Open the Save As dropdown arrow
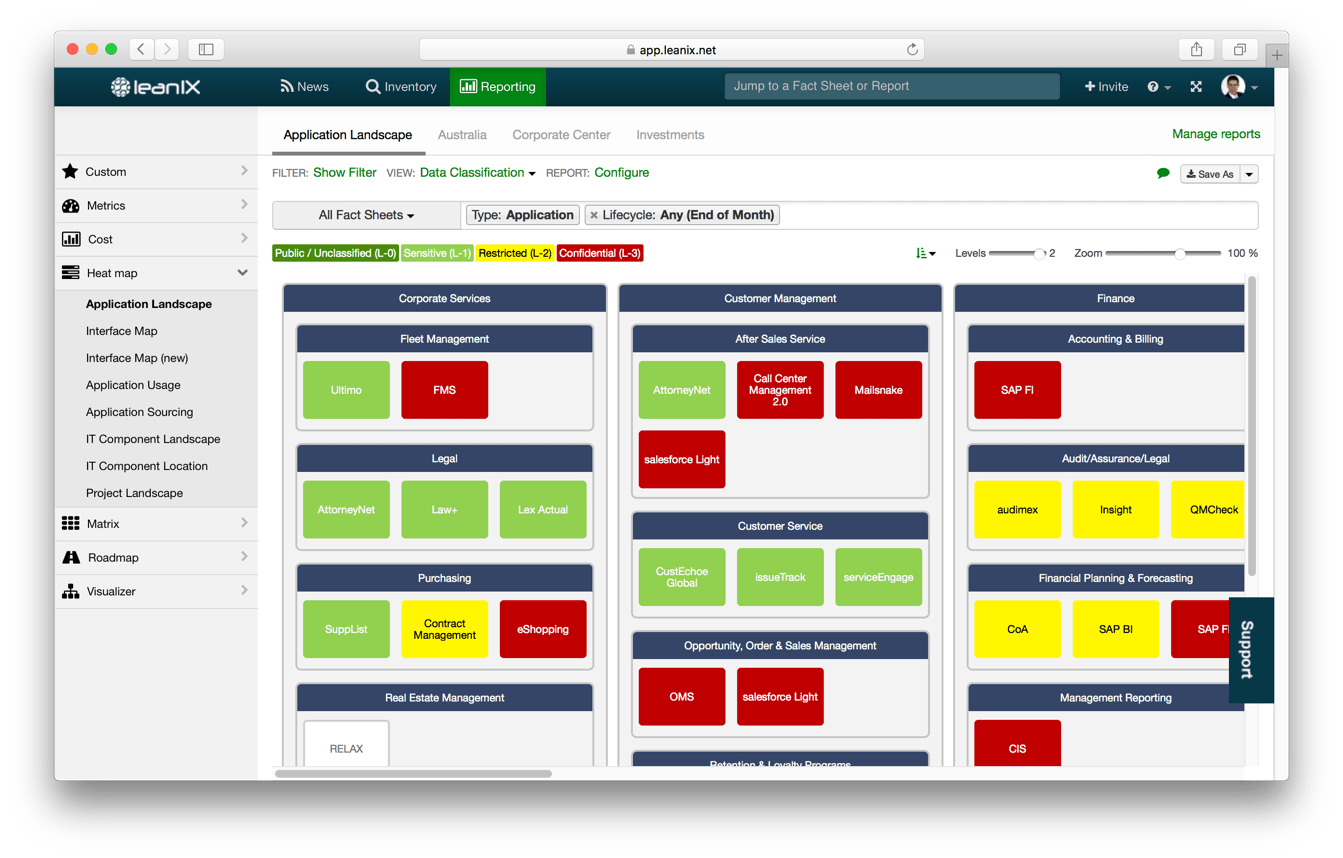This screenshot has height=858, width=1343. (1249, 174)
